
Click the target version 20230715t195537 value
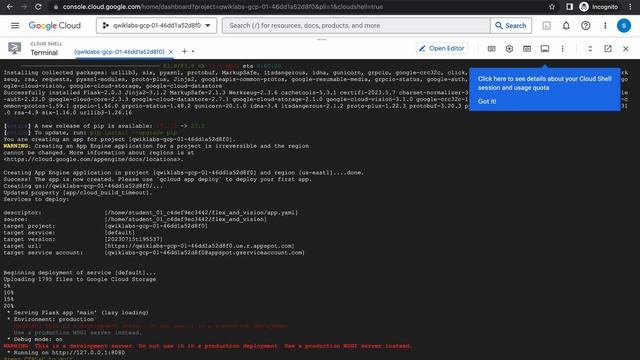(133, 239)
